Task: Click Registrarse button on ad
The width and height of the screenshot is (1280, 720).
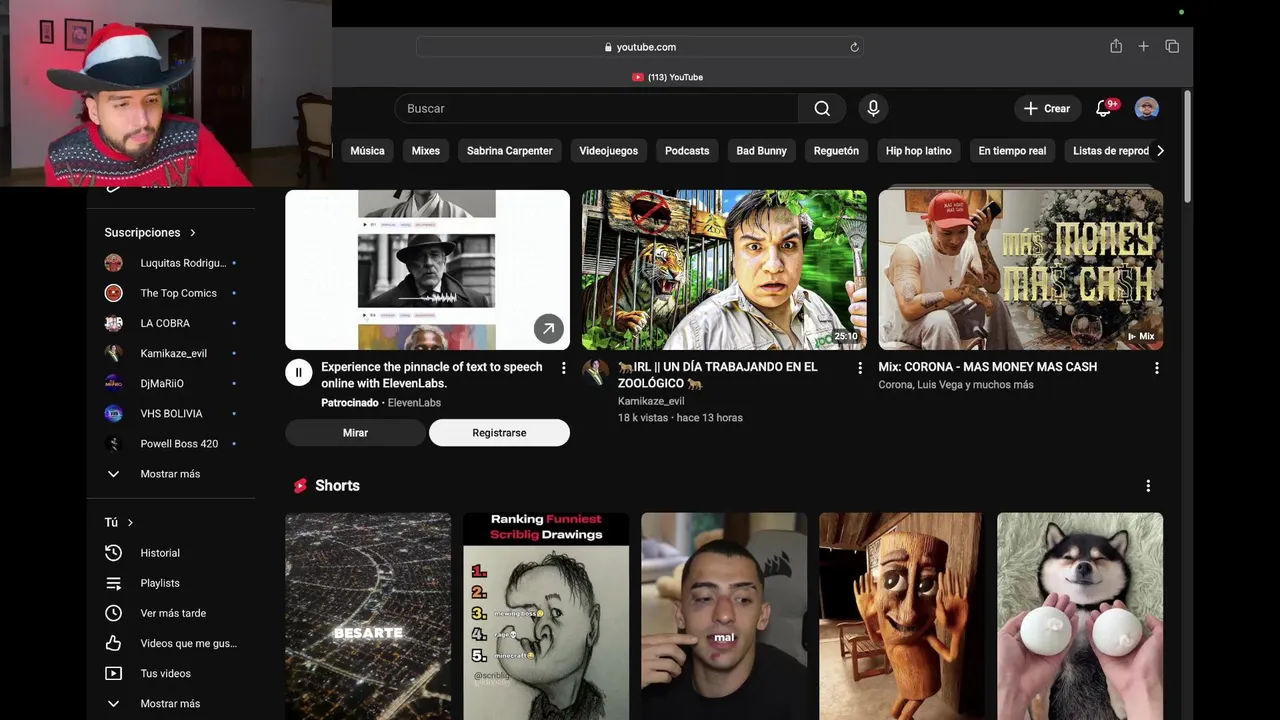Action: pos(499,433)
